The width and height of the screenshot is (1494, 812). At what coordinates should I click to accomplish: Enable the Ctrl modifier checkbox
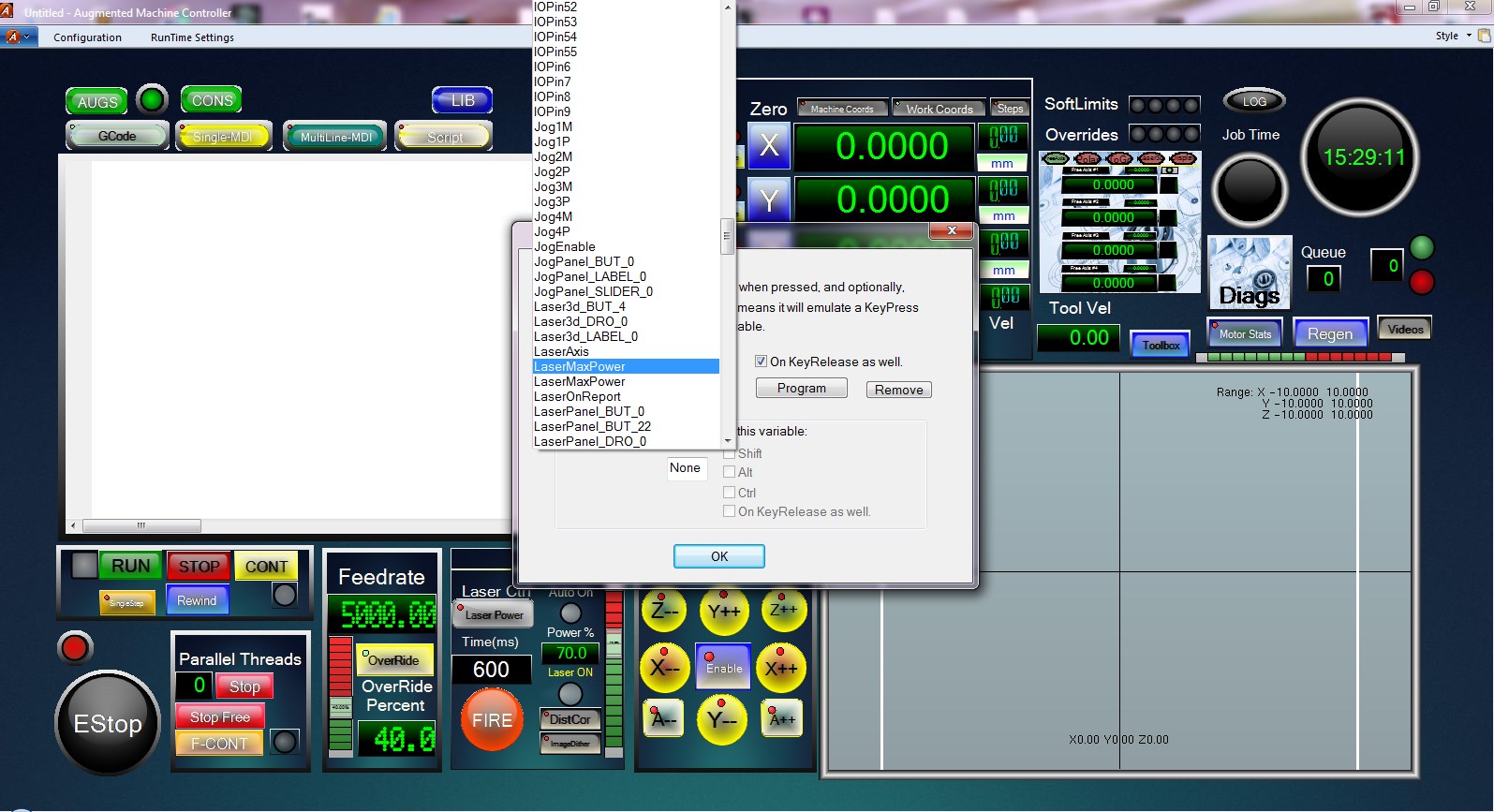pyautogui.click(x=730, y=493)
